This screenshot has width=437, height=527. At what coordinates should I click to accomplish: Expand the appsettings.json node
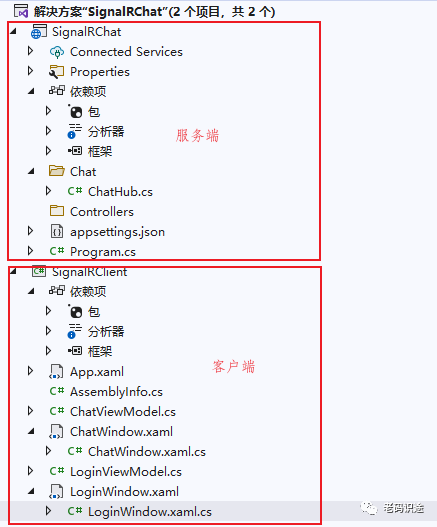click(30, 231)
